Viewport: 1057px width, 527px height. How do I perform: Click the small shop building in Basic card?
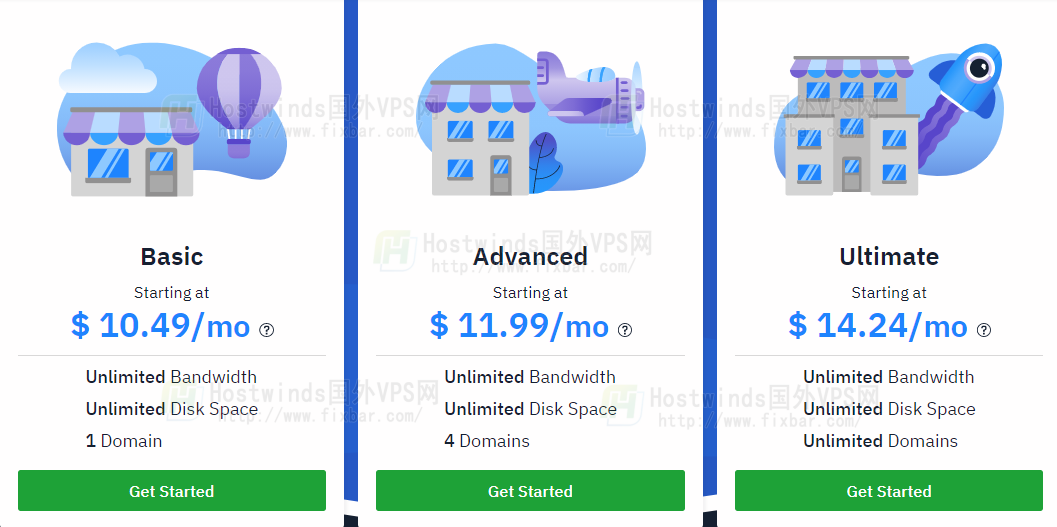pos(131,152)
